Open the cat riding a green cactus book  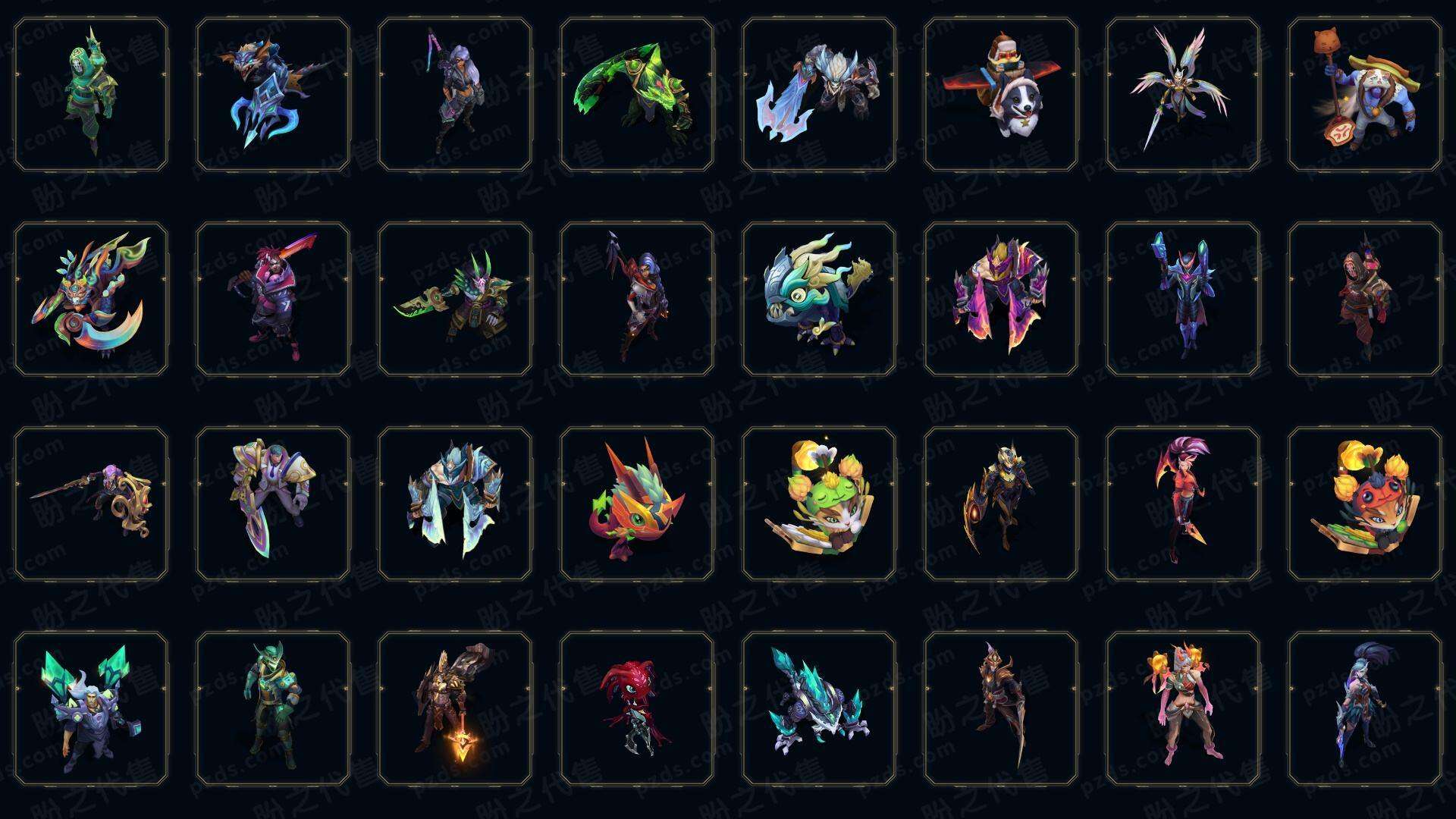[819, 504]
